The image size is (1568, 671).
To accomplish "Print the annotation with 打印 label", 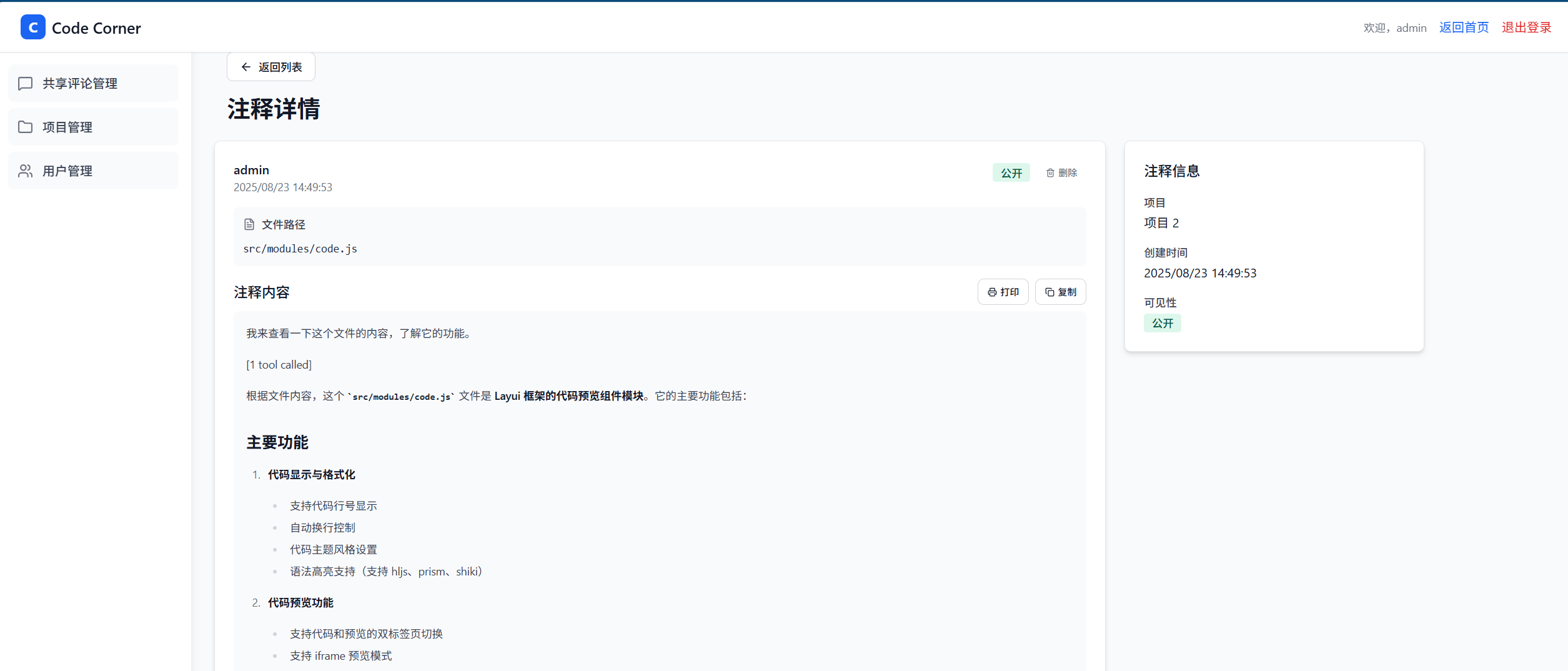I will tap(1010, 292).
